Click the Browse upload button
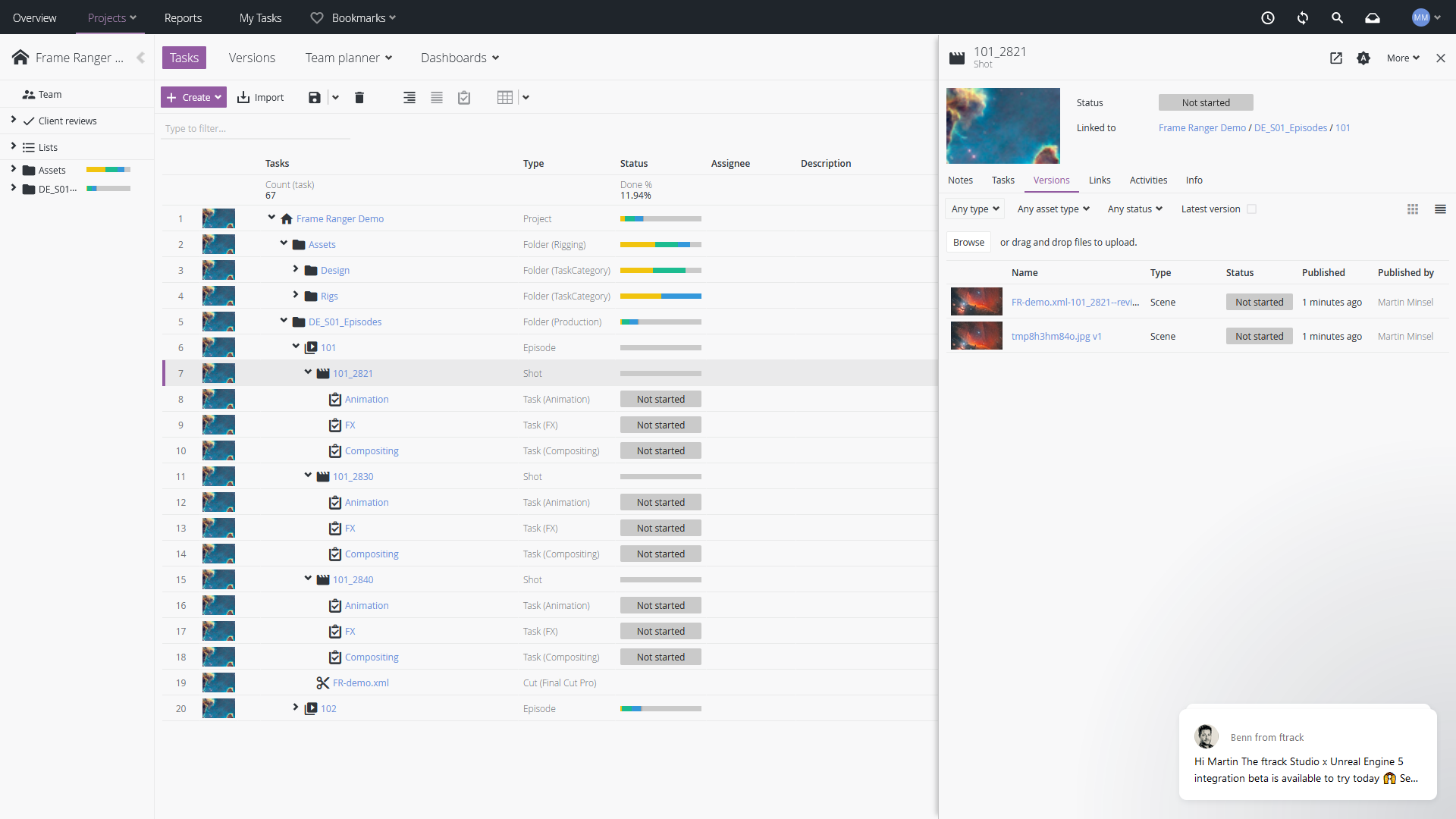Viewport: 1456px width, 819px height. (x=968, y=242)
